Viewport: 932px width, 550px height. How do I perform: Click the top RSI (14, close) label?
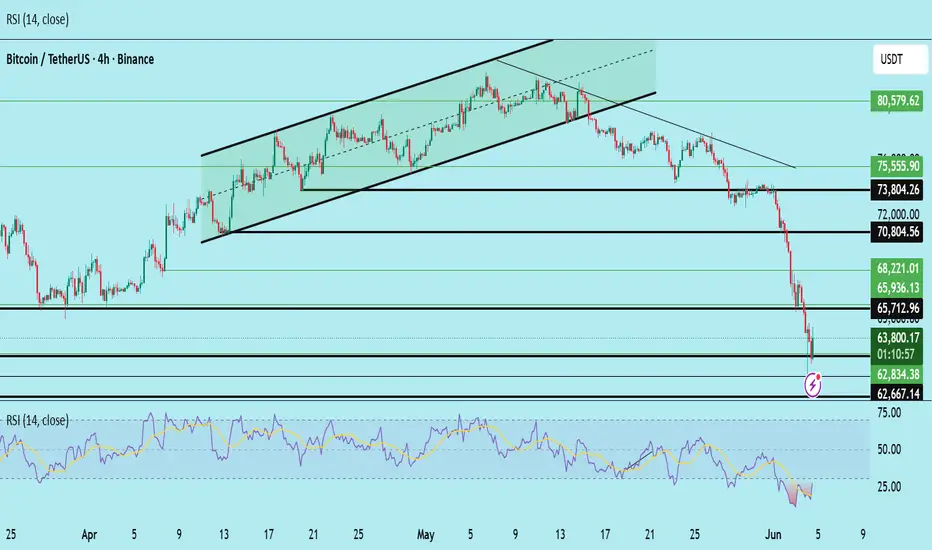pos(37,20)
